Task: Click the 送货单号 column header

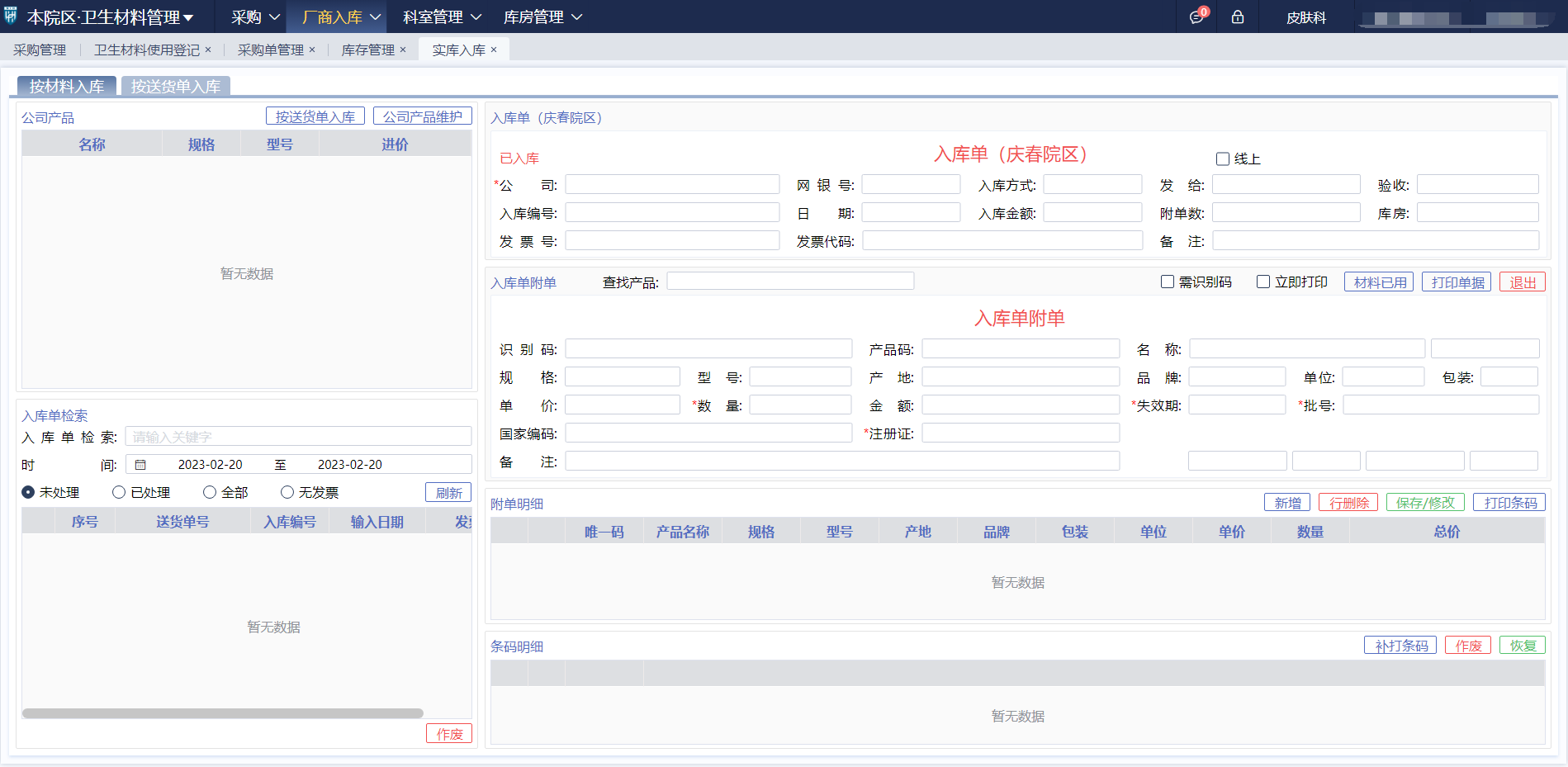Action: coord(182,522)
